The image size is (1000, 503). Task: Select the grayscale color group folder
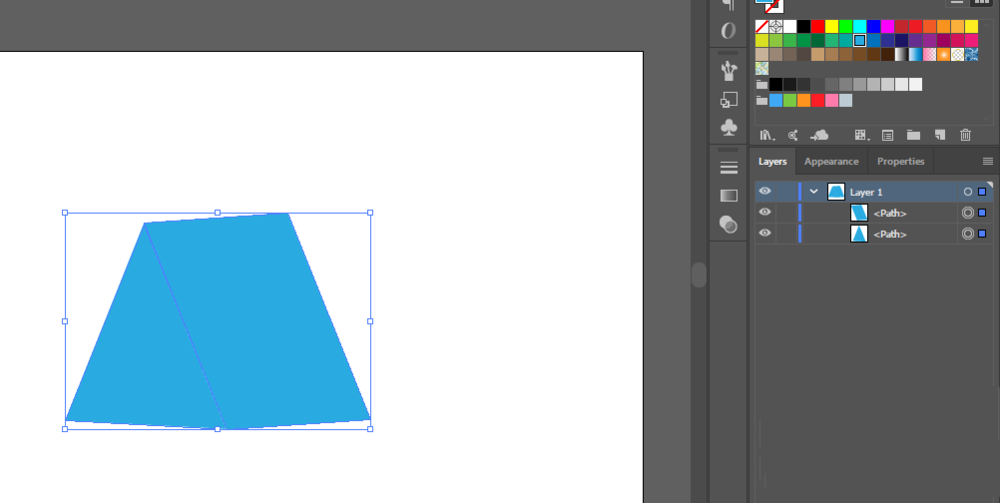pos(761,85)
